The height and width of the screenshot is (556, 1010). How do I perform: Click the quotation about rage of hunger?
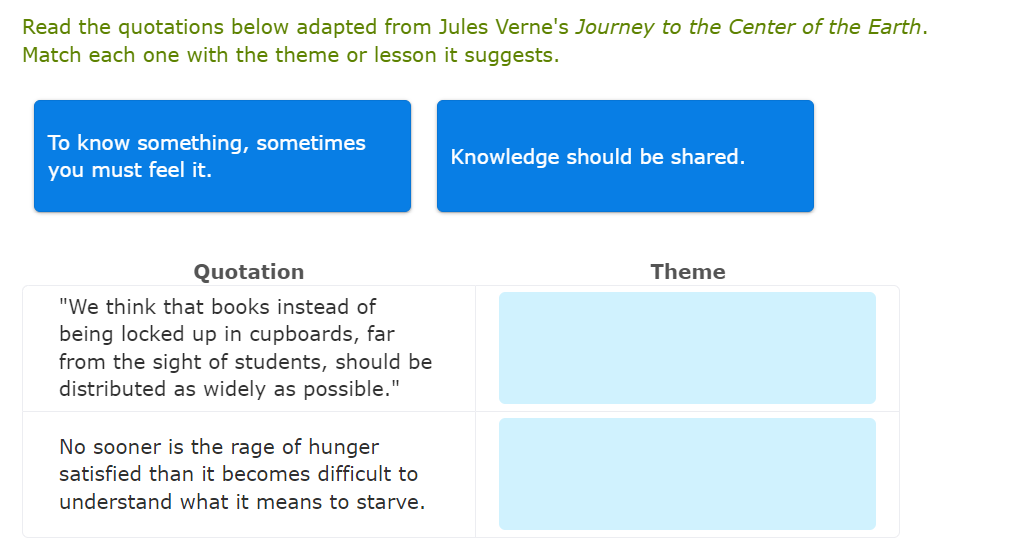241,474
